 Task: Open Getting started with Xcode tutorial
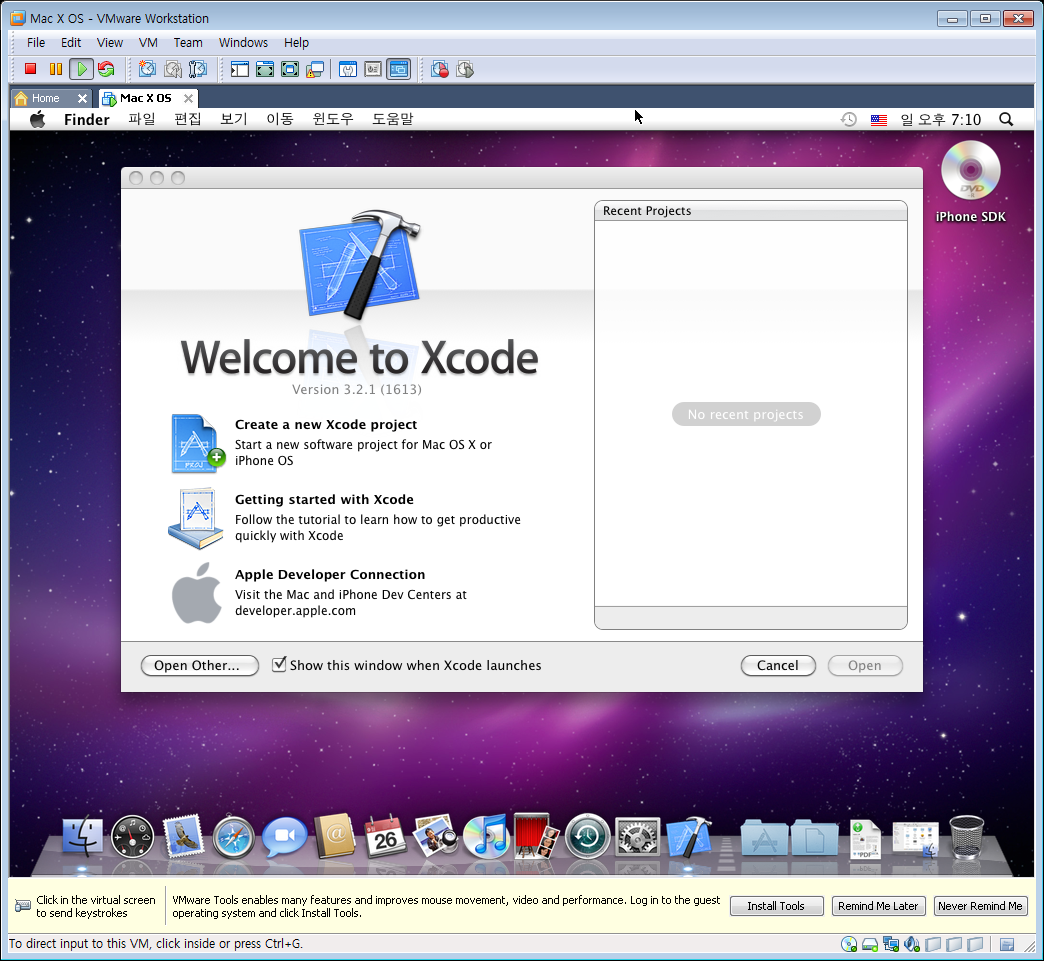pyautogui.click(x=324, y=499)
